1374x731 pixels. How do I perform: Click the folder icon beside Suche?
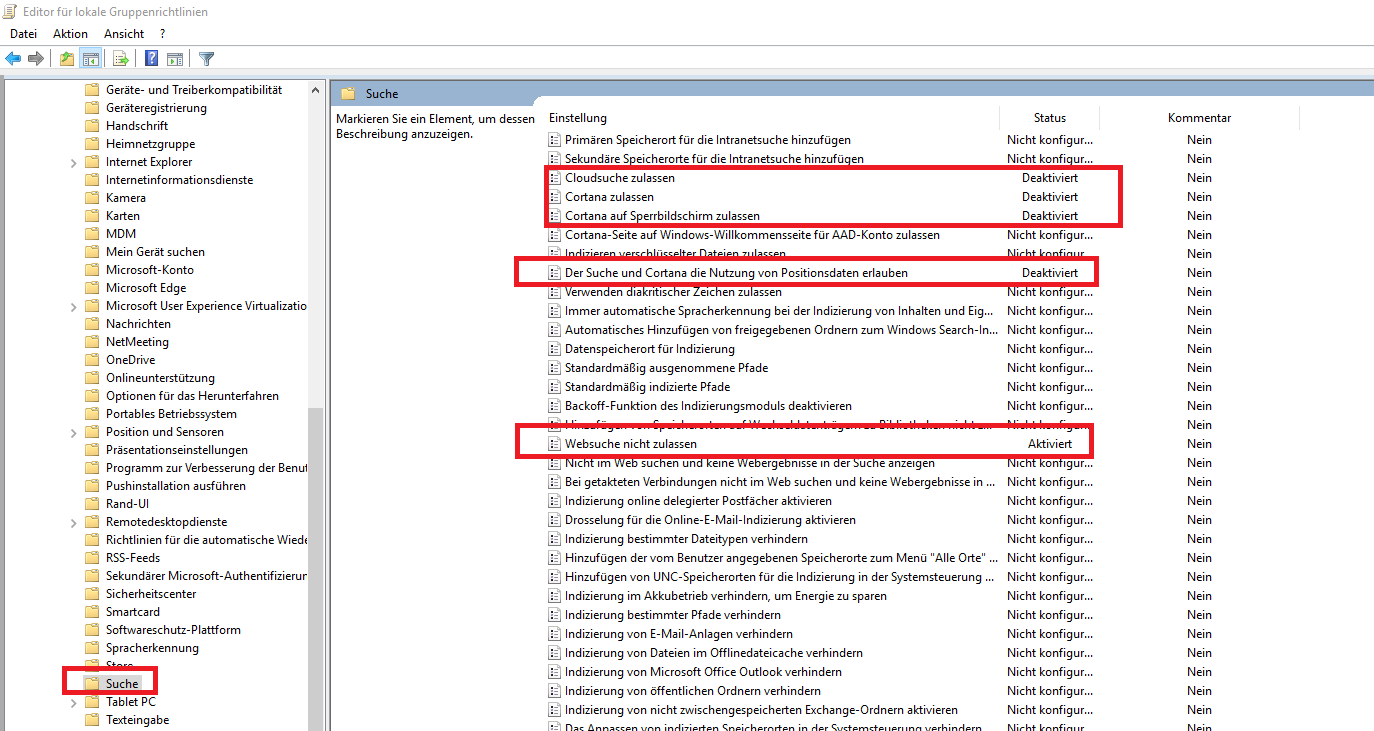point(92,684)
